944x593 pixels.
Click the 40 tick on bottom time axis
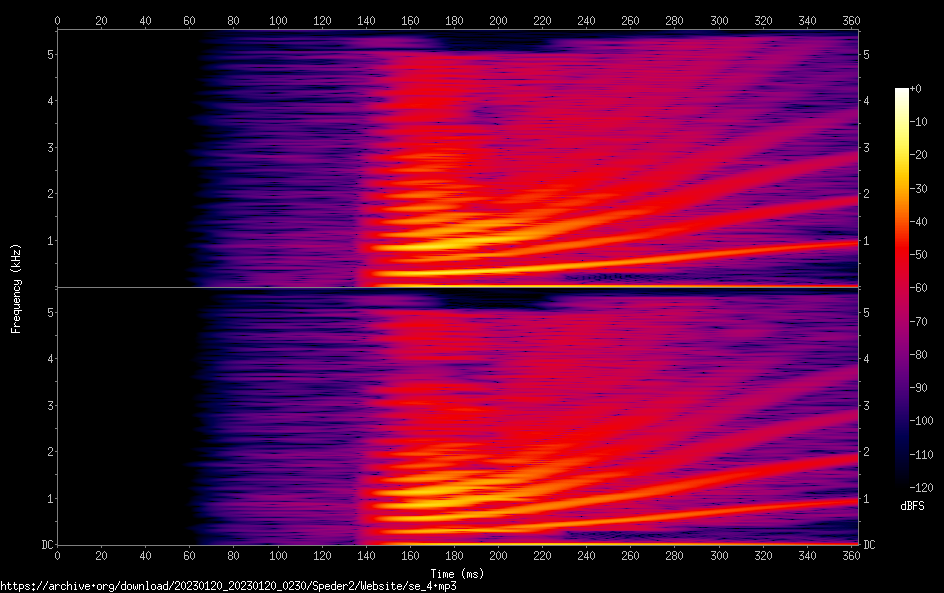pyautogui.click(x=146, y=556)
